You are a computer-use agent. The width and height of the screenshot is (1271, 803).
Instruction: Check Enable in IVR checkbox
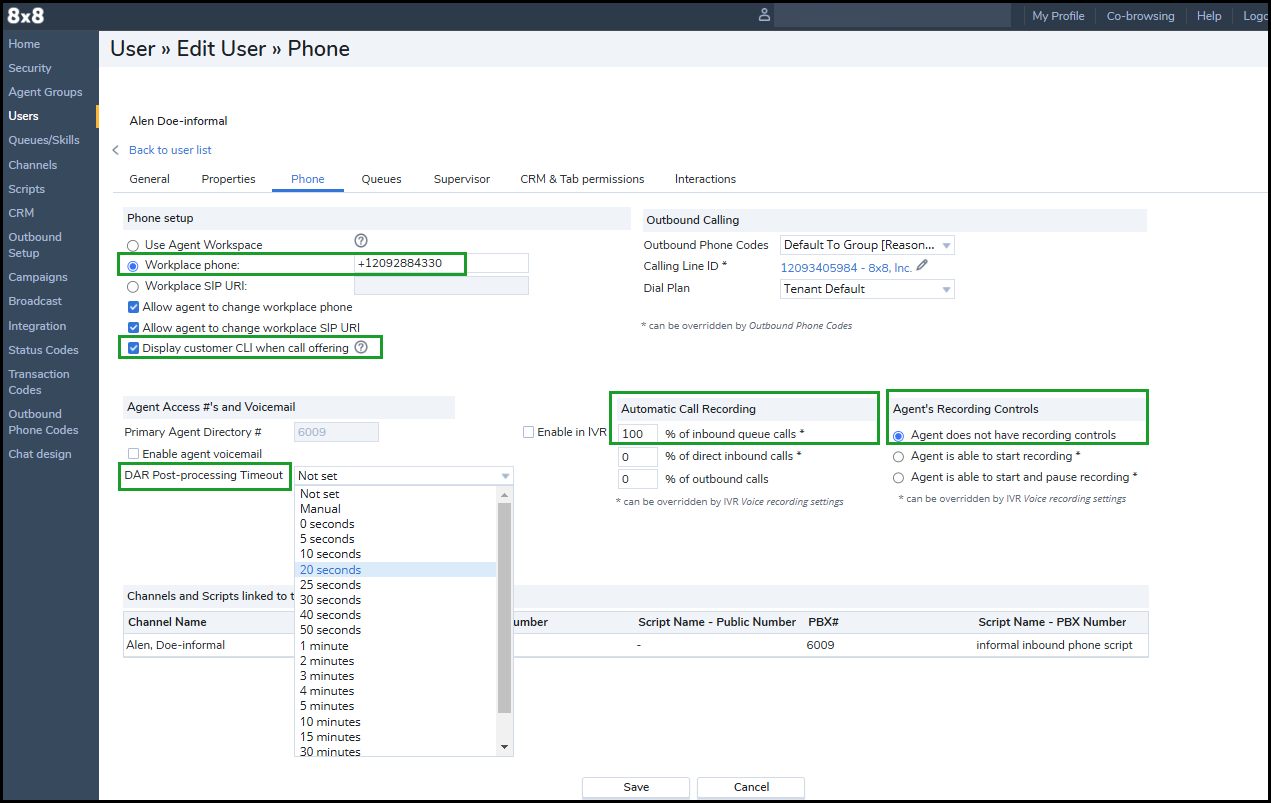(x=528, y=432)
